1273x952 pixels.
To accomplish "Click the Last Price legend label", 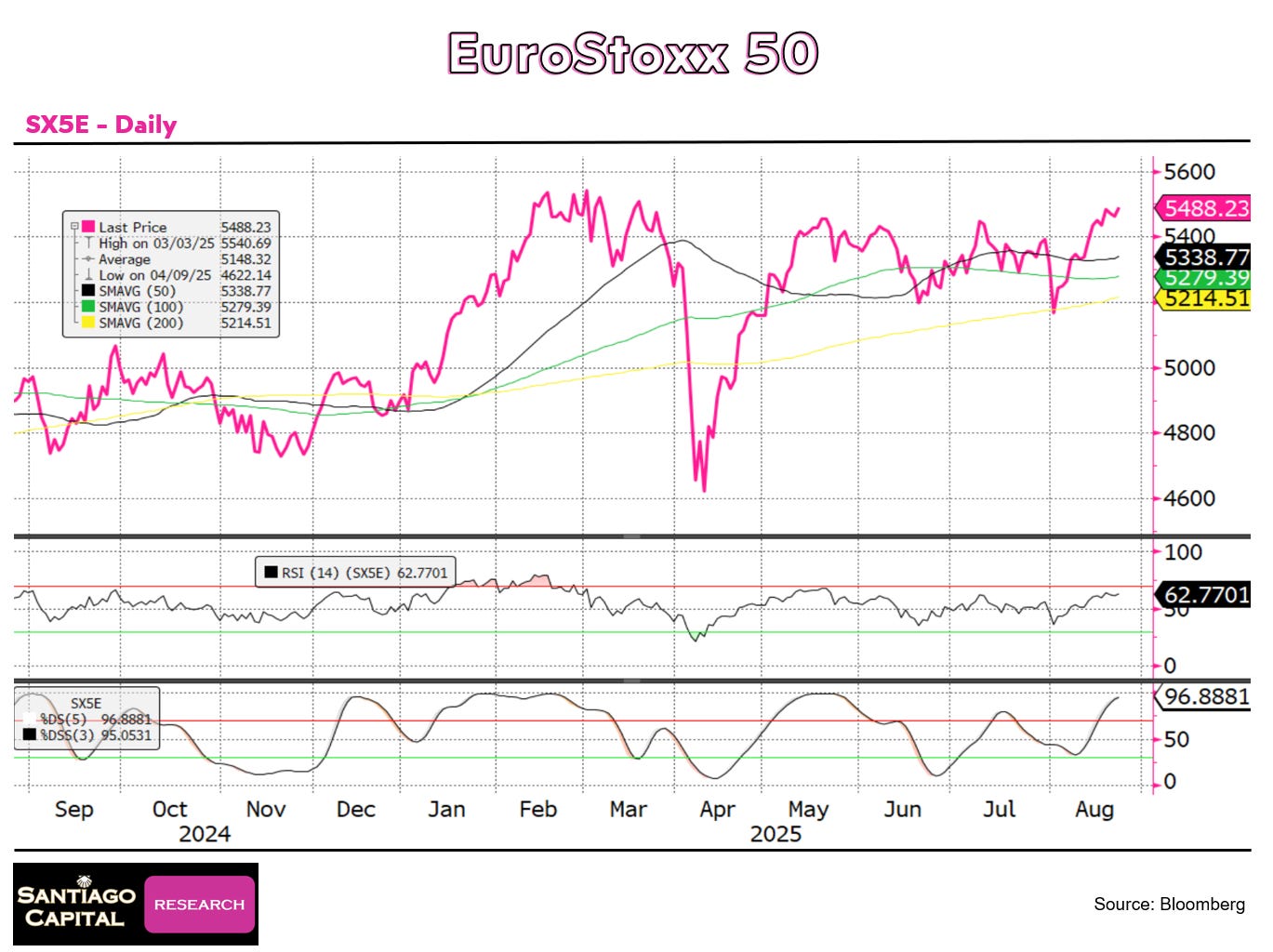I will (133, 227).
